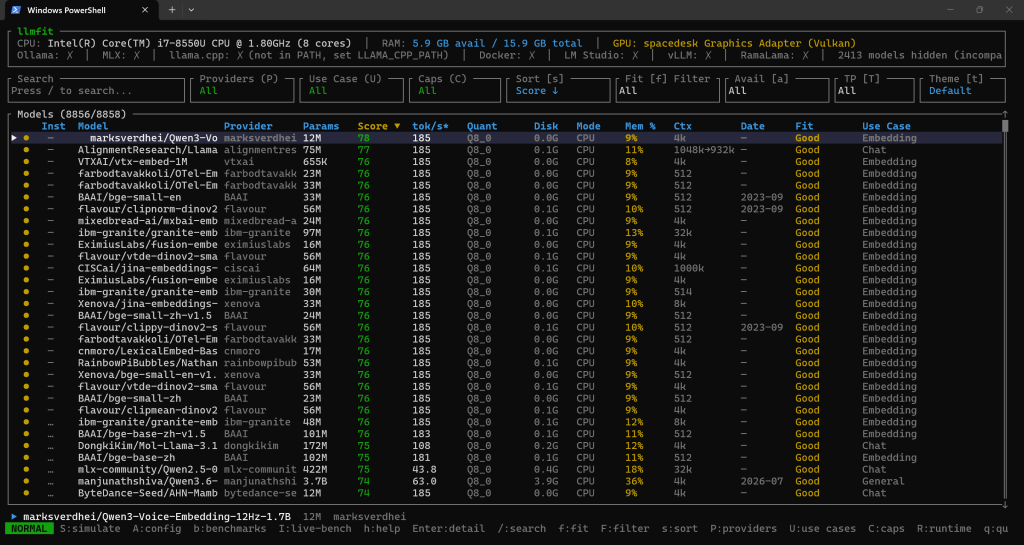
Task: Click the Inst column header
Action: tap(53, 126)
